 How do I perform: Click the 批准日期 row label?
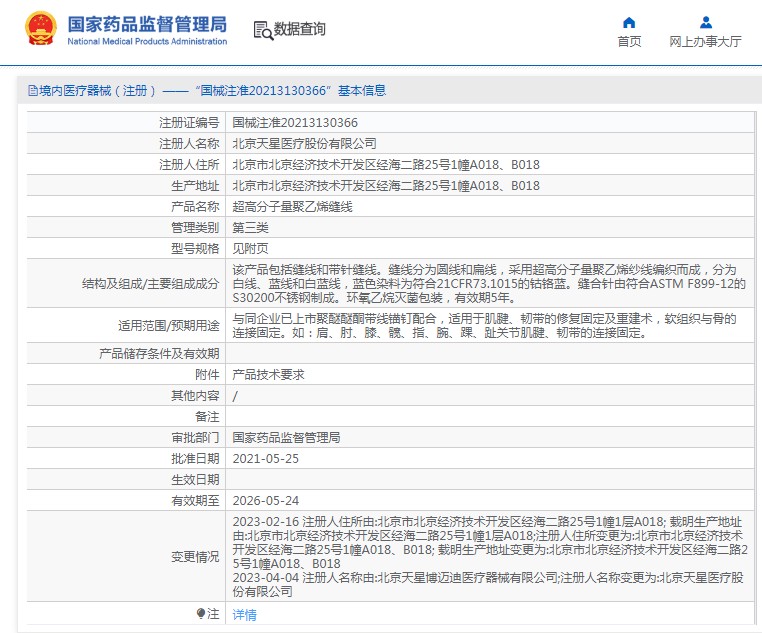coord(195,459)
